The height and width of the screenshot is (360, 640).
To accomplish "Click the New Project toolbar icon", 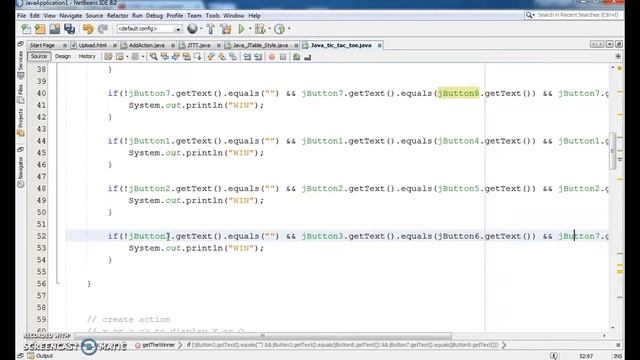I will 40,29.
